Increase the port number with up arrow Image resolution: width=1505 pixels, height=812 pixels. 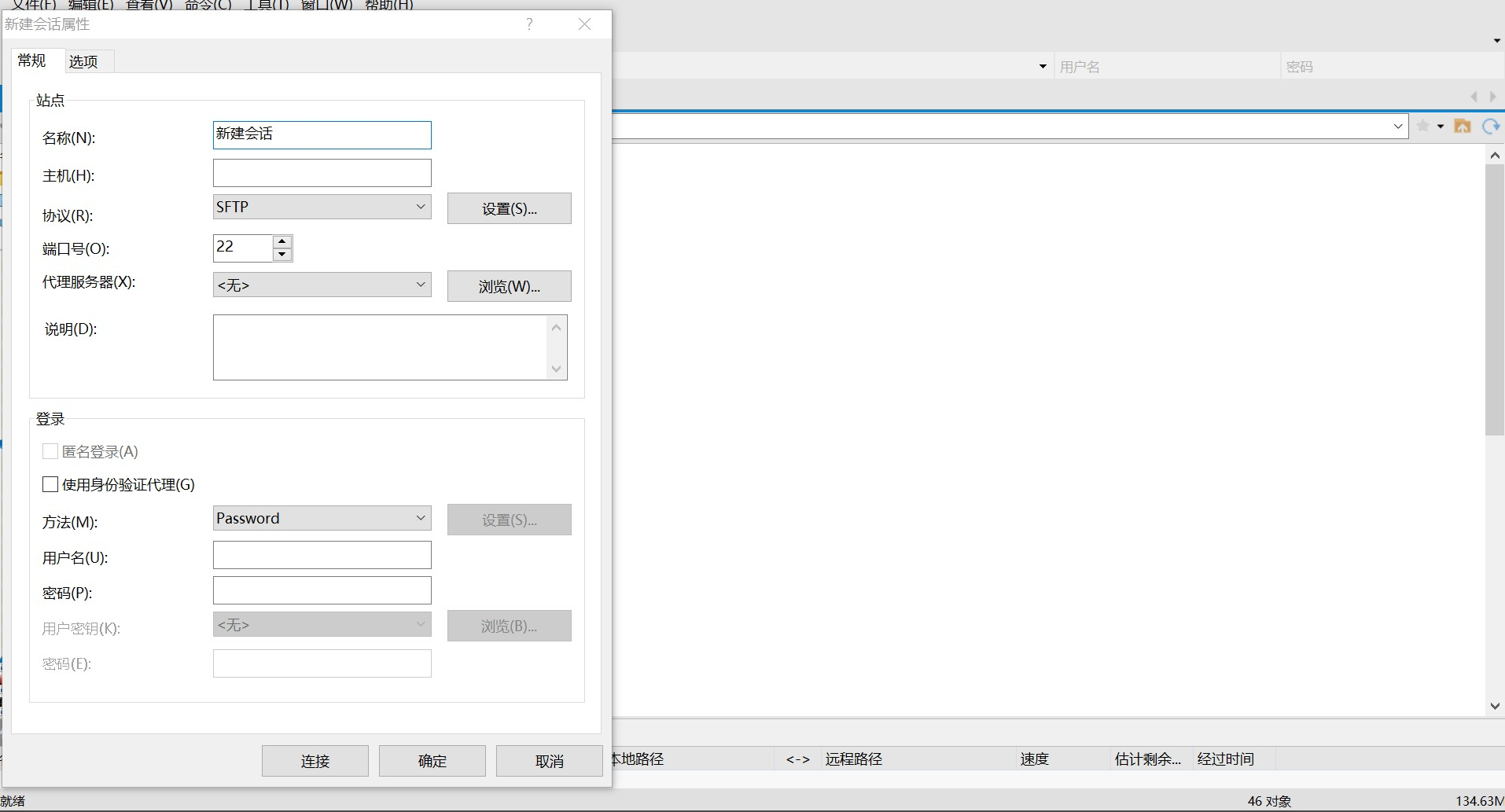pos(282,241)
